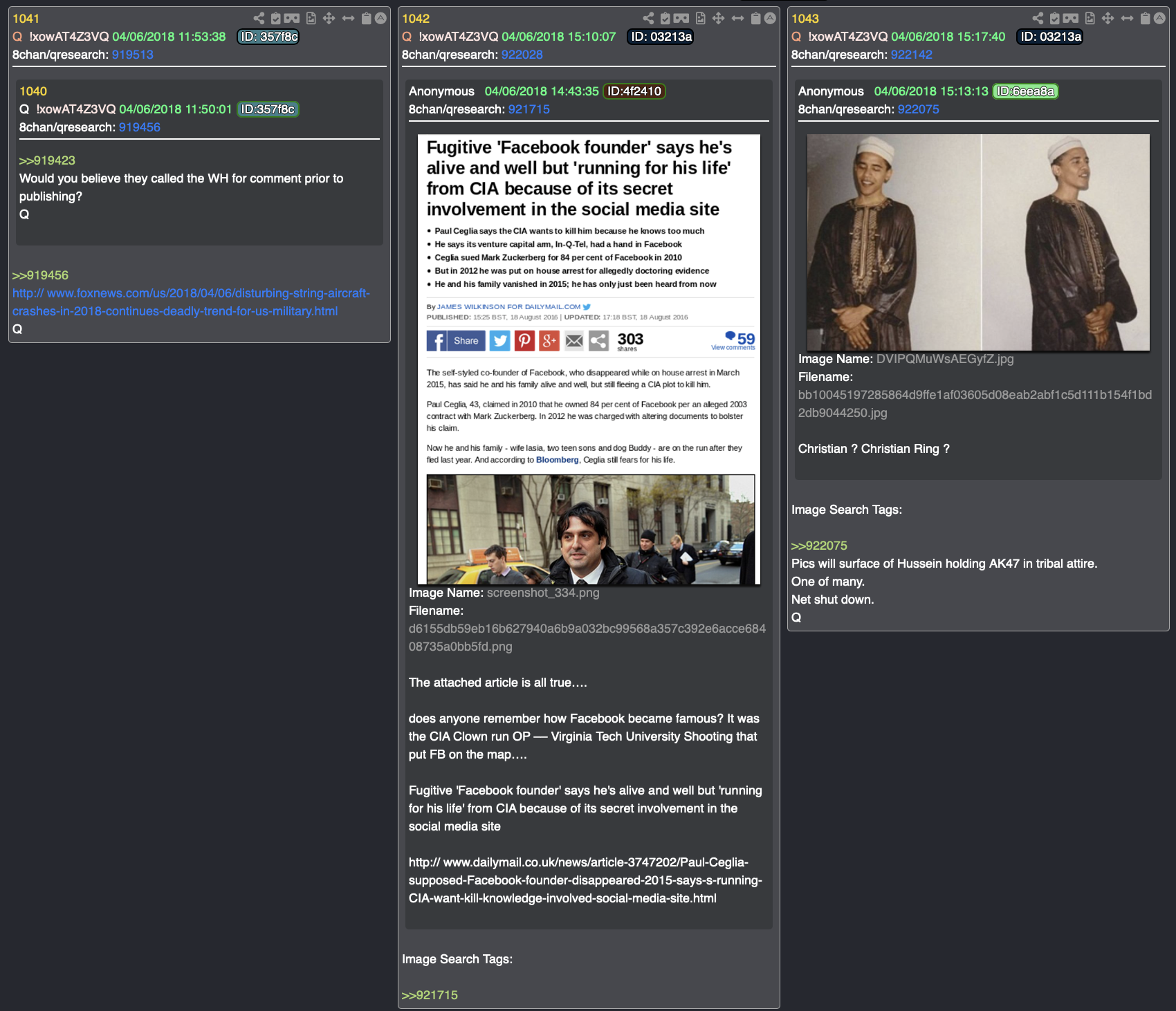Click the image file icon on post 1043

point(1090,18)
